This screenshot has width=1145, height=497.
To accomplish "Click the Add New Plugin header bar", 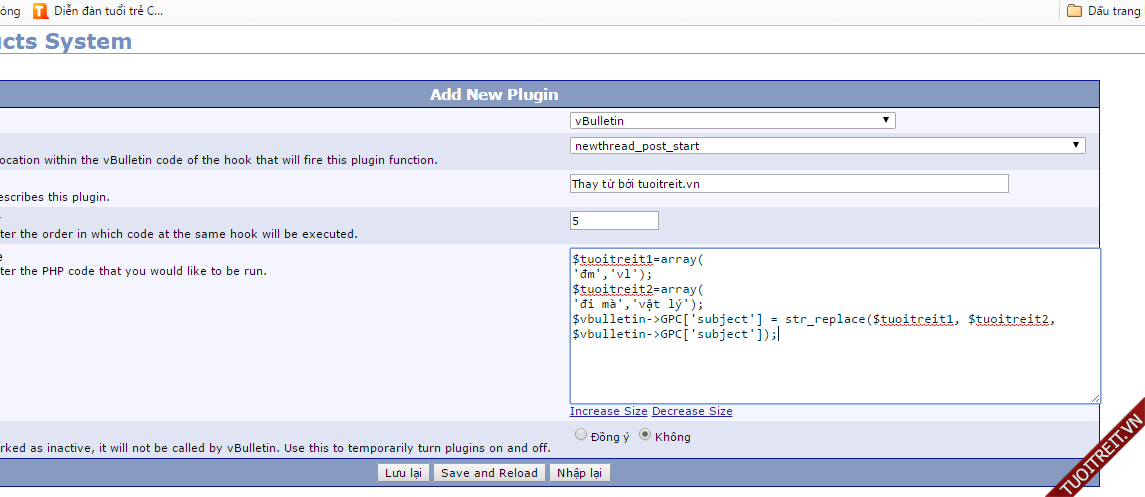I will click(494, 95).
